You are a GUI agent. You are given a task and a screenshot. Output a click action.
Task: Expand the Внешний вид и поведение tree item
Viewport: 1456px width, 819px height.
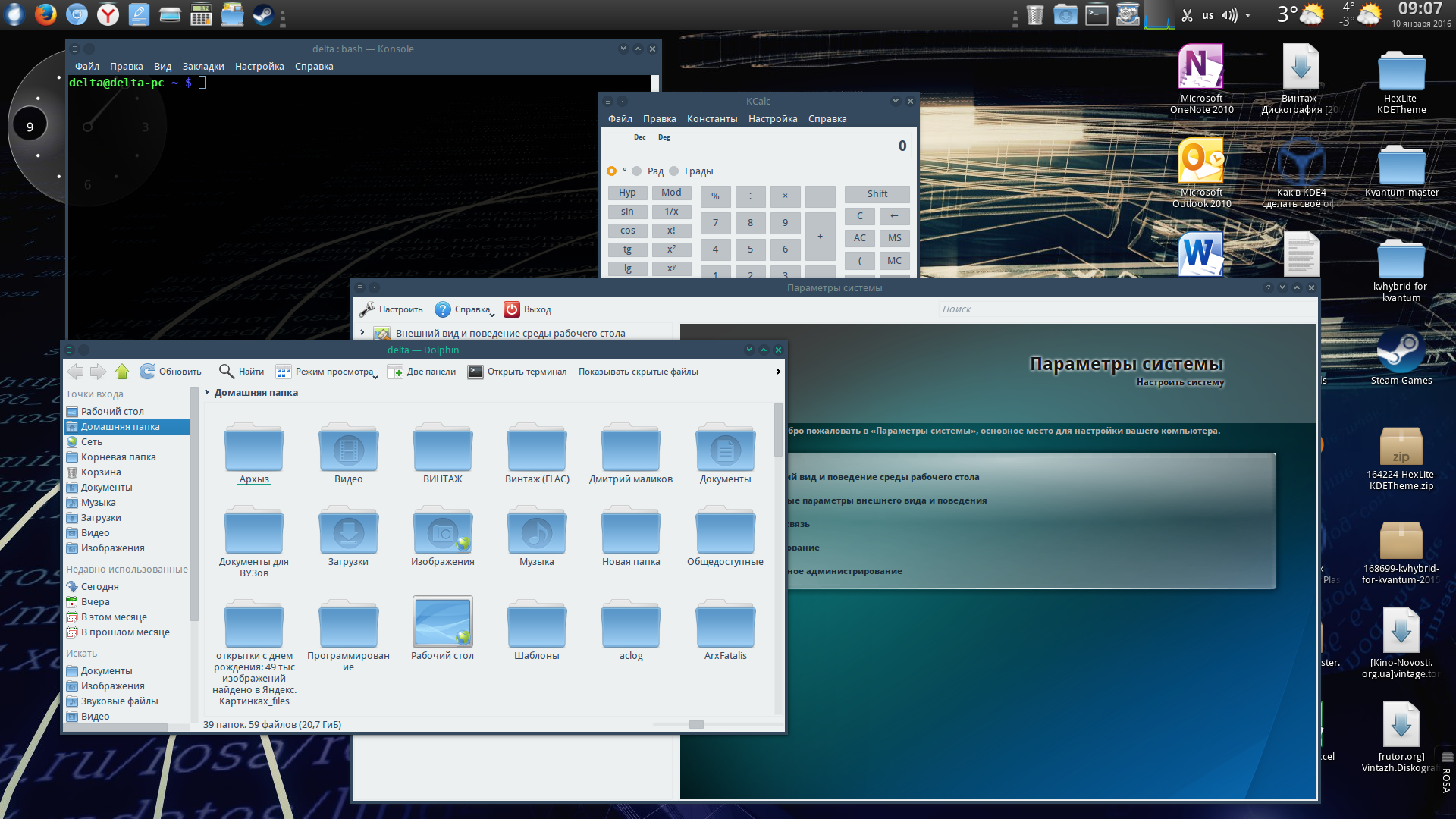[362, 333]
